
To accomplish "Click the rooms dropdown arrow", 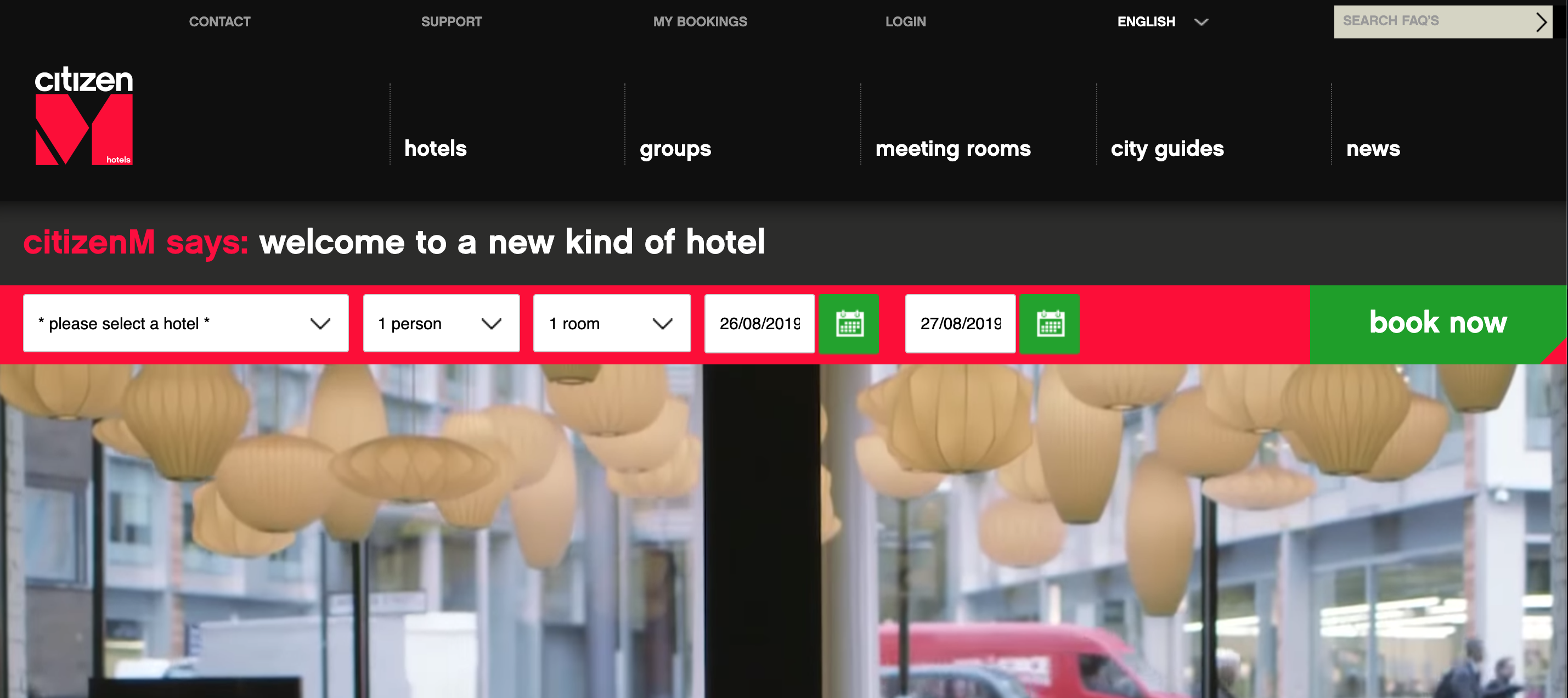I will click(663, 323).
